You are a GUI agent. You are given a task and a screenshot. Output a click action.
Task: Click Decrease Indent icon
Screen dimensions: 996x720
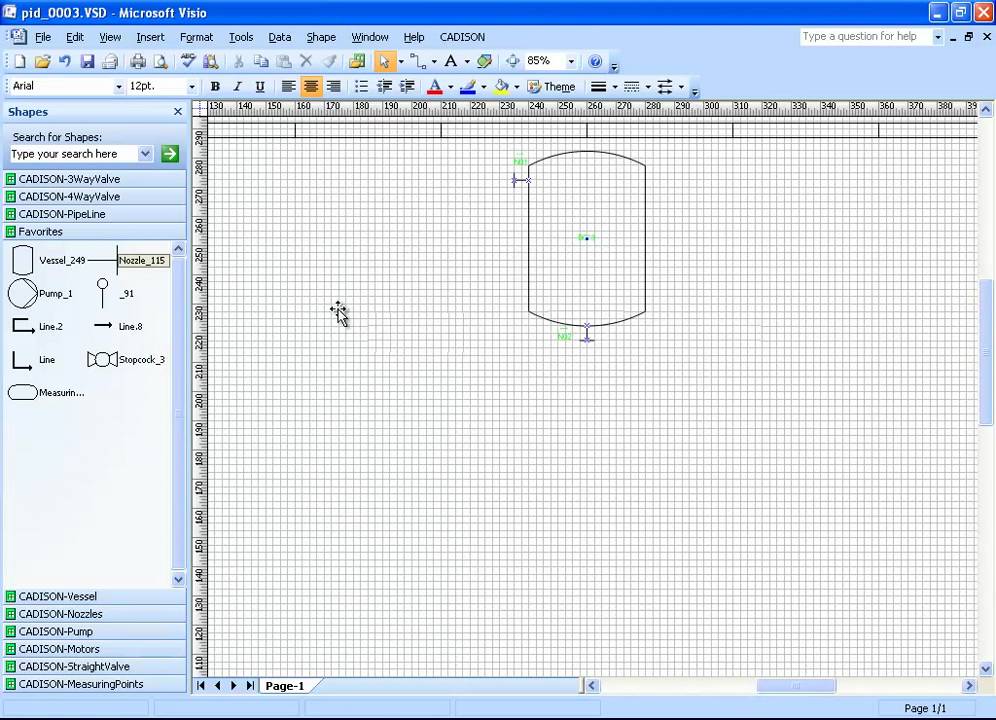(384, 86)
